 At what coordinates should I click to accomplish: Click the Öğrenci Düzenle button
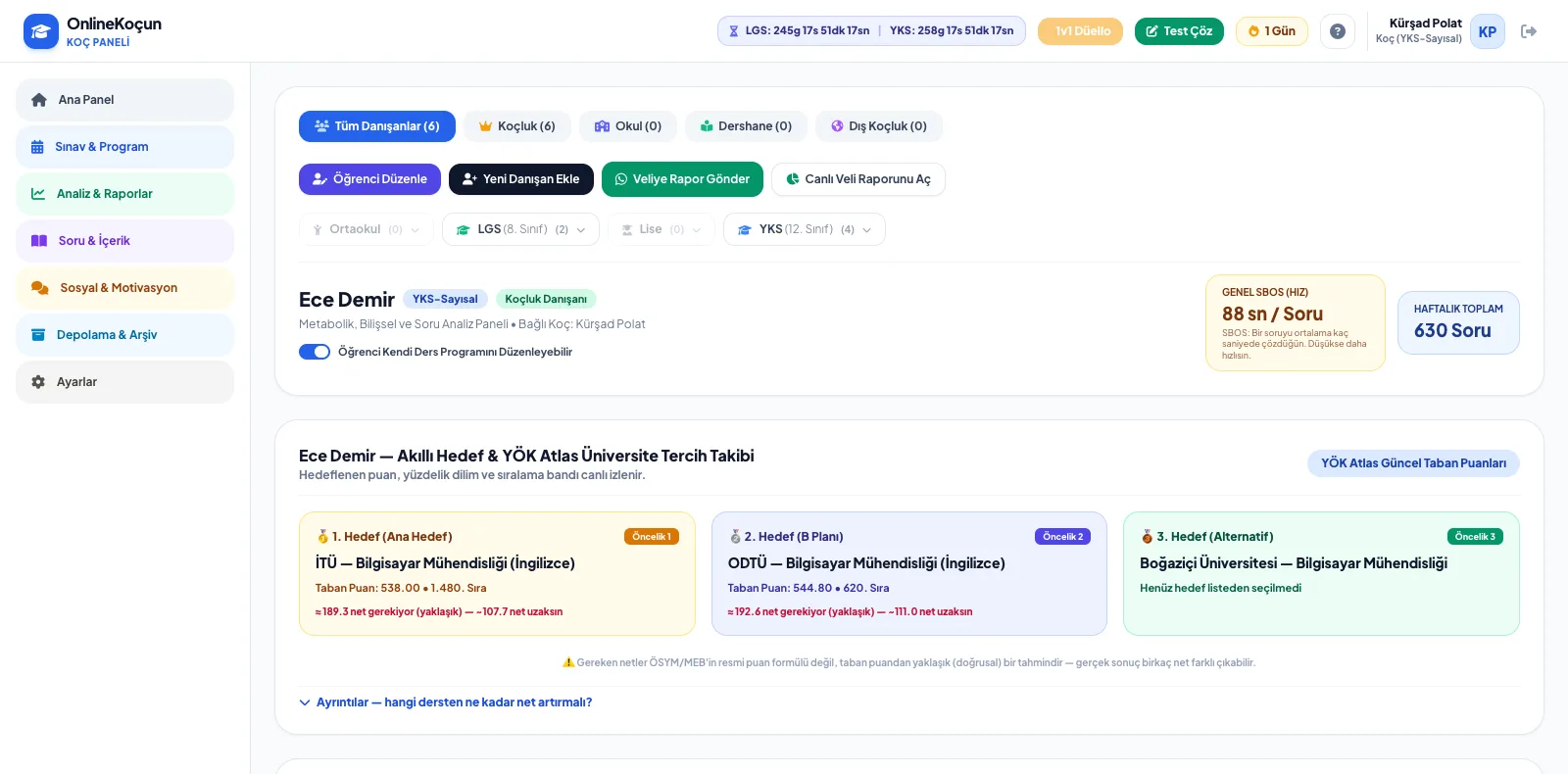pos(369,179)
